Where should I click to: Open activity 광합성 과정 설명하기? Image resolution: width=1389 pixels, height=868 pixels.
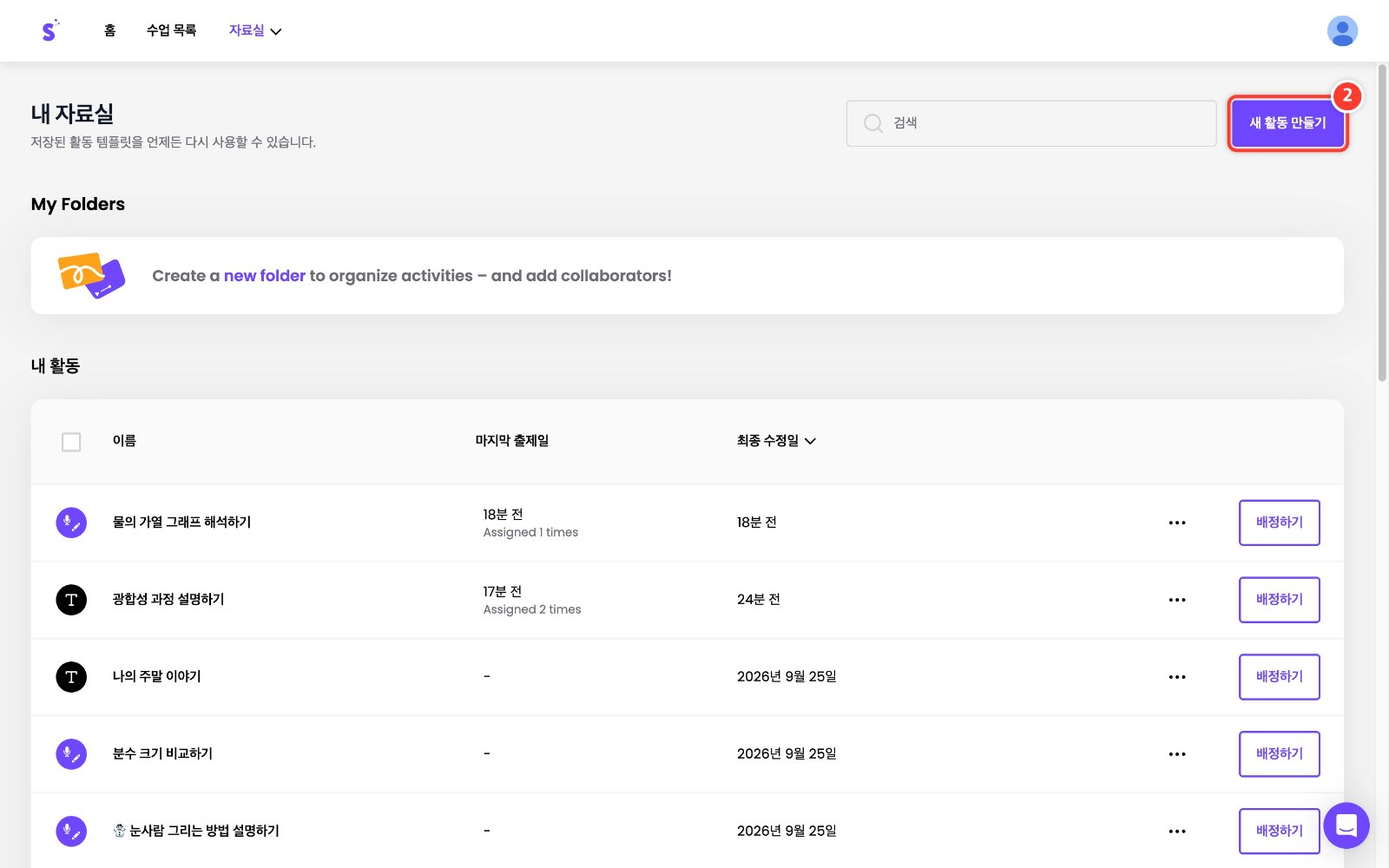point(168,600)
